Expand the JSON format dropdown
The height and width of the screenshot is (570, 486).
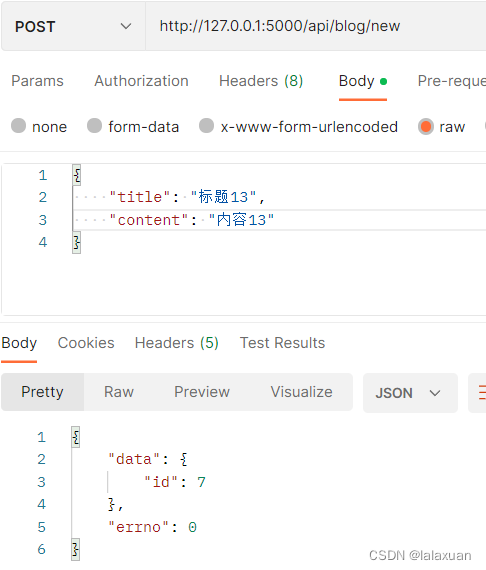410,393
